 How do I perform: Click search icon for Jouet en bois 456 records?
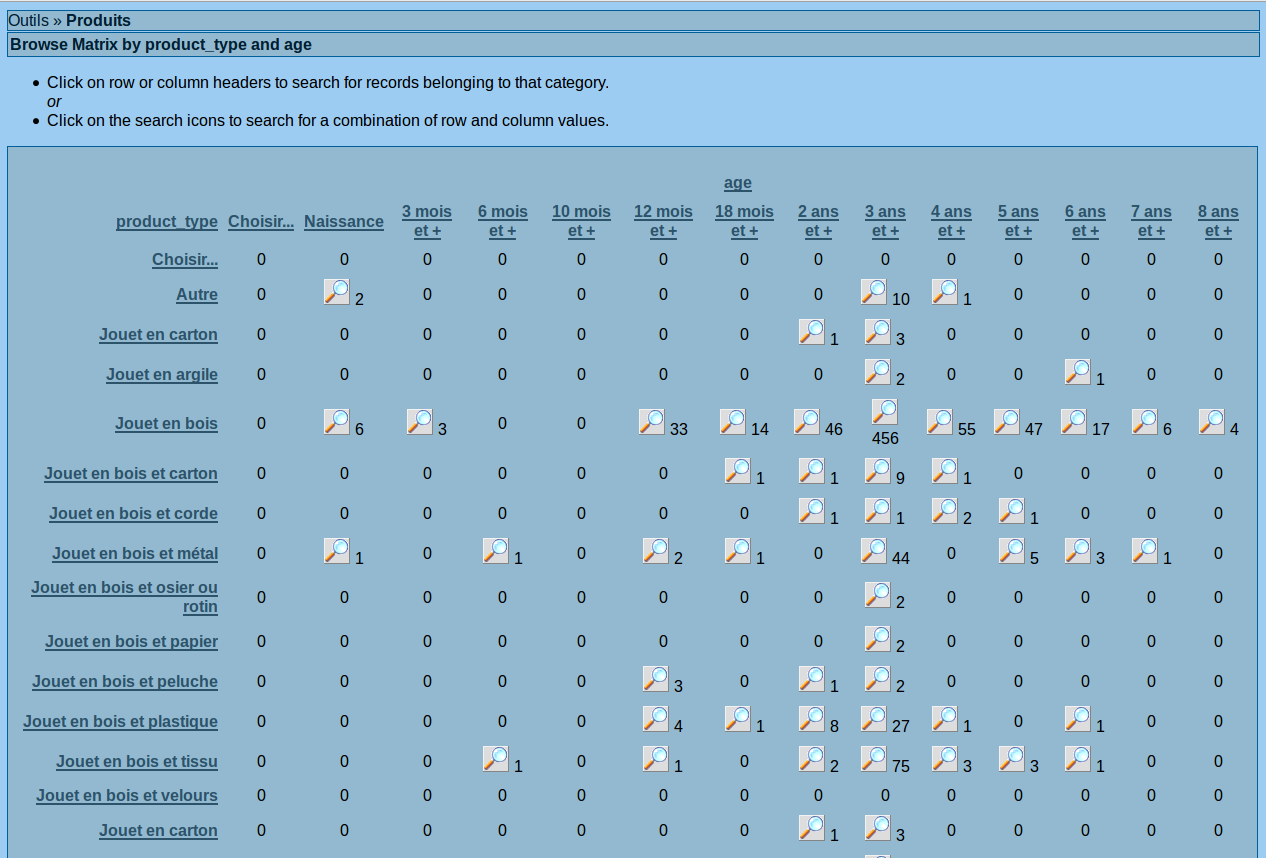click(x=884, y=412)
